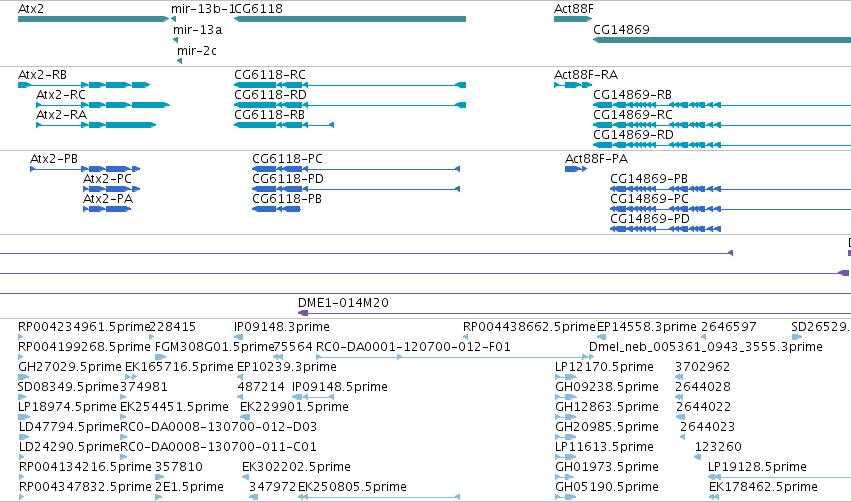Select the Act88F-RA transcript glyph

(573, 85)
